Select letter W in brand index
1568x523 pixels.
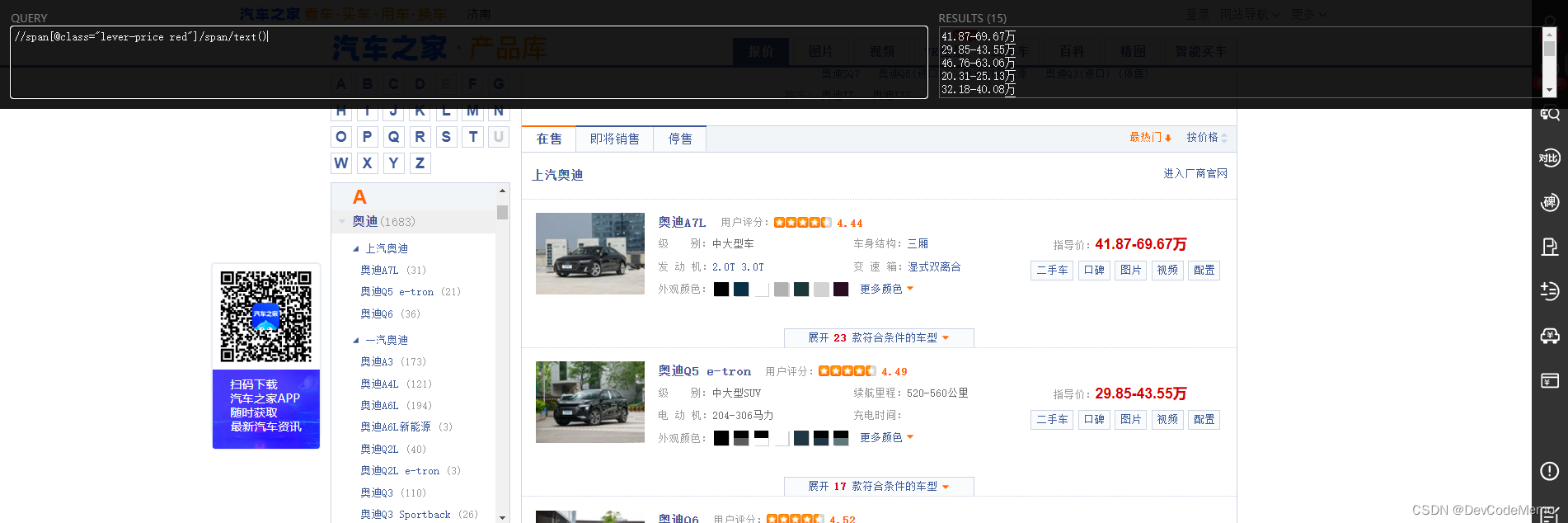click(x=341, y=163)
